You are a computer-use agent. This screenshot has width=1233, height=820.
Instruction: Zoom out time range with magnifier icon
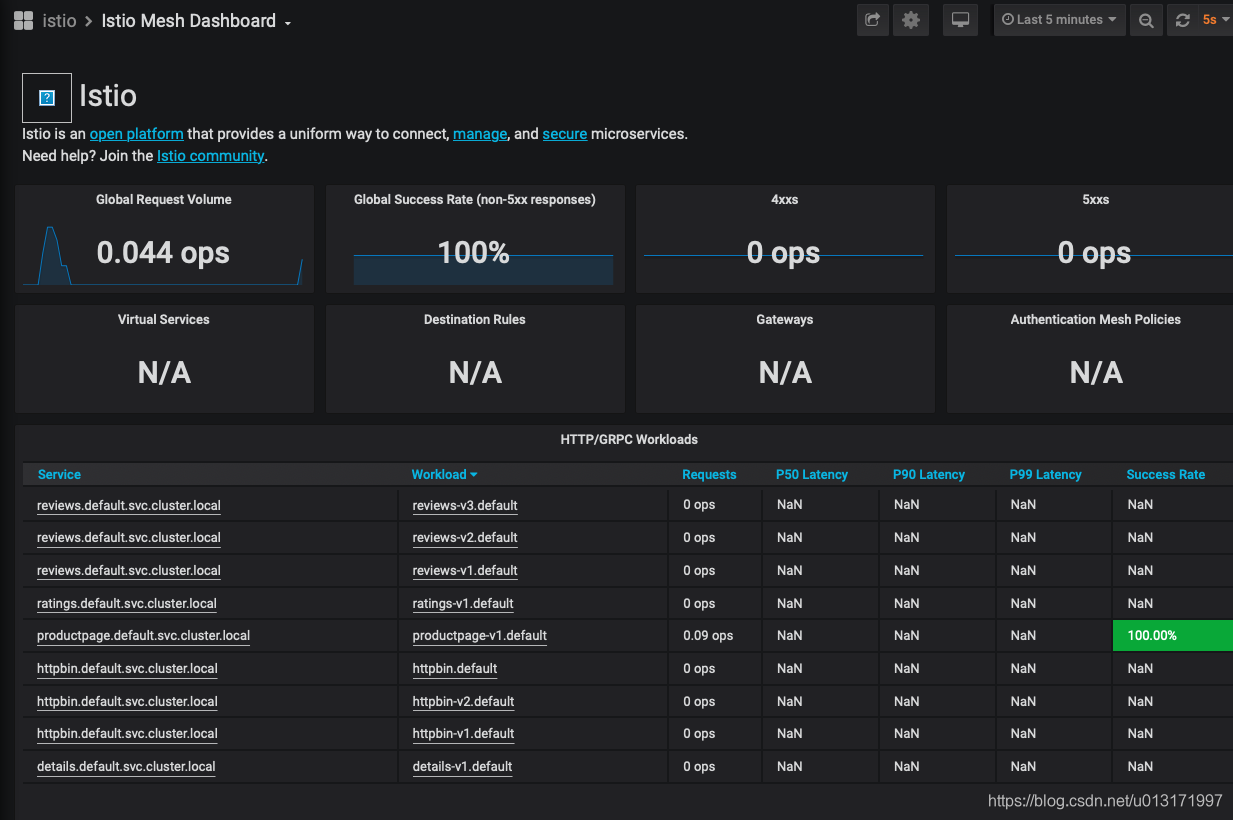click(1146, 20)
